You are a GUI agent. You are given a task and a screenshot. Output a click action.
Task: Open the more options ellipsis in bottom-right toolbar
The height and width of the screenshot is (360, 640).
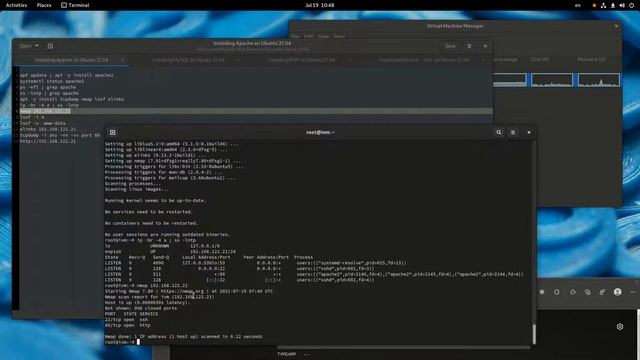pyautogui.click(x=633, y=292)
